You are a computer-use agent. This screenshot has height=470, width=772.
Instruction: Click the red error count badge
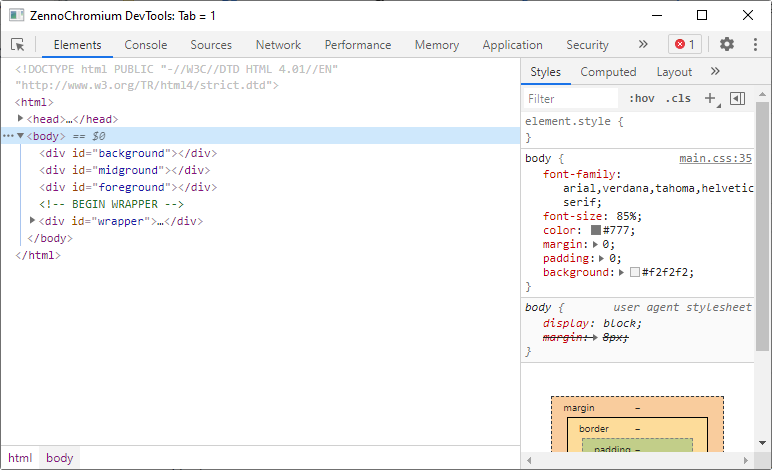[x=685, y=45]
